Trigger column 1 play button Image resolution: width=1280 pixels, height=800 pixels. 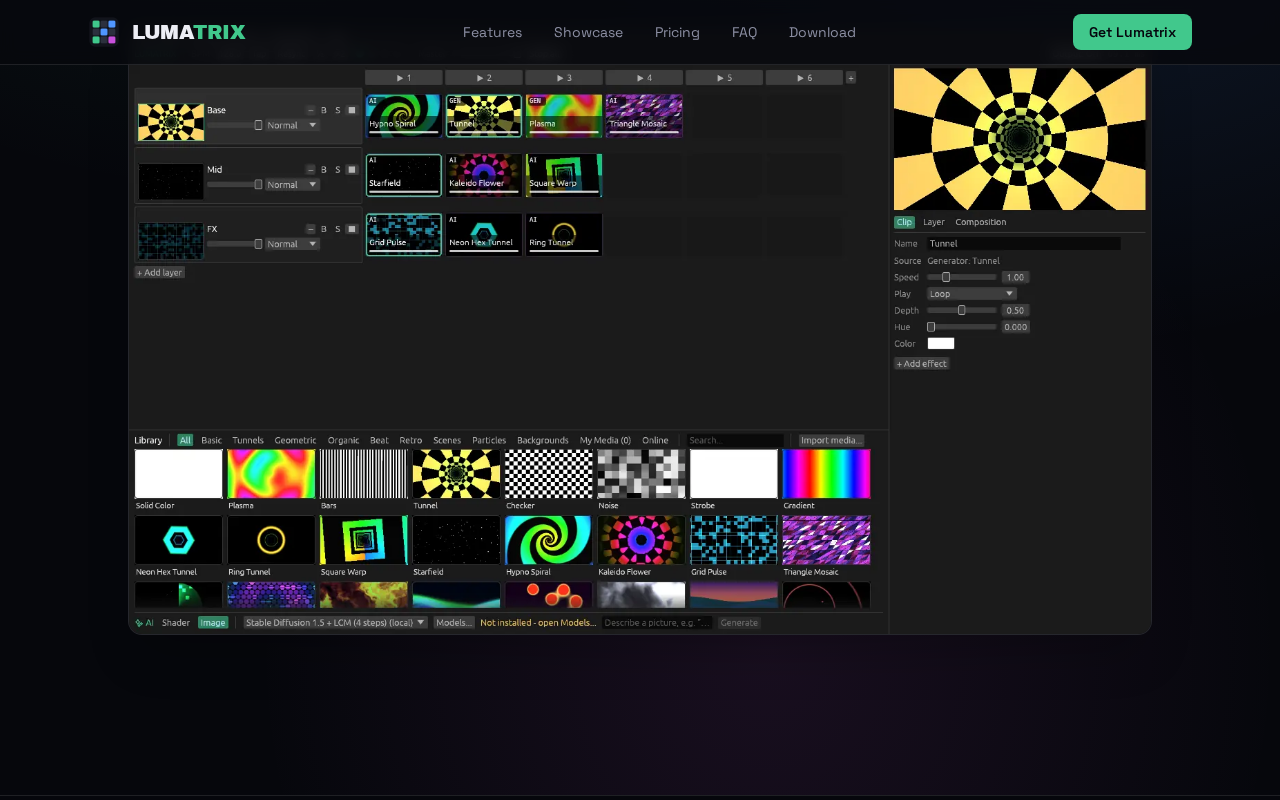click(x=404, y=77)
